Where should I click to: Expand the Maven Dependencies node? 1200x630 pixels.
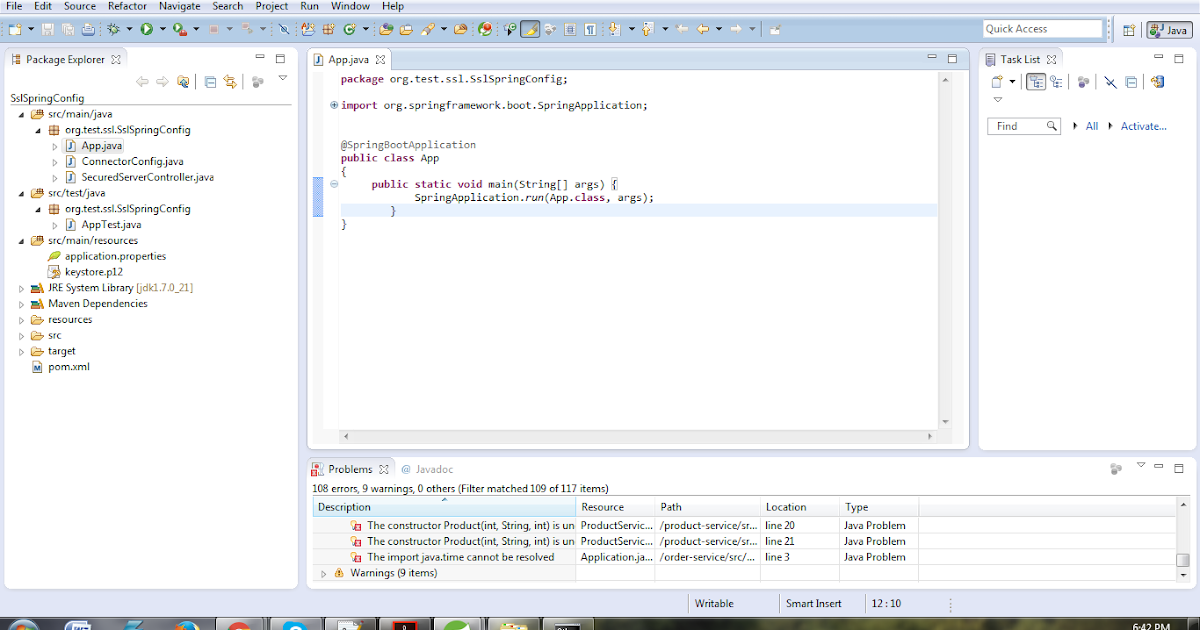(21, 303)
